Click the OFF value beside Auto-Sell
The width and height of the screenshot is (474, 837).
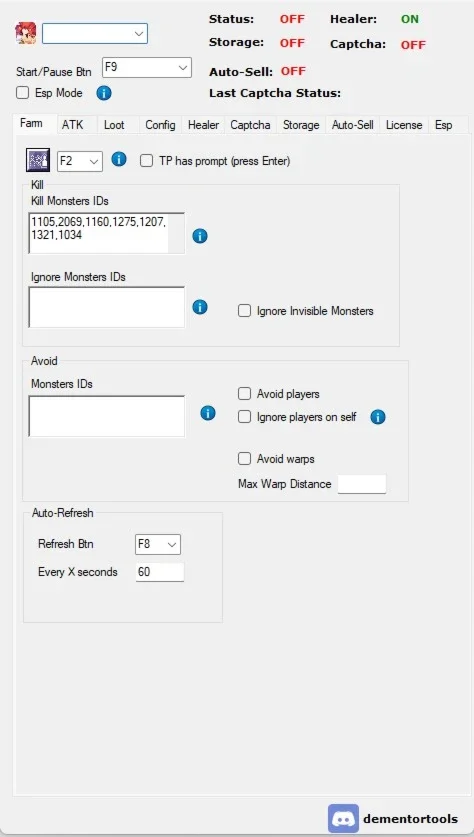[293, 71]
